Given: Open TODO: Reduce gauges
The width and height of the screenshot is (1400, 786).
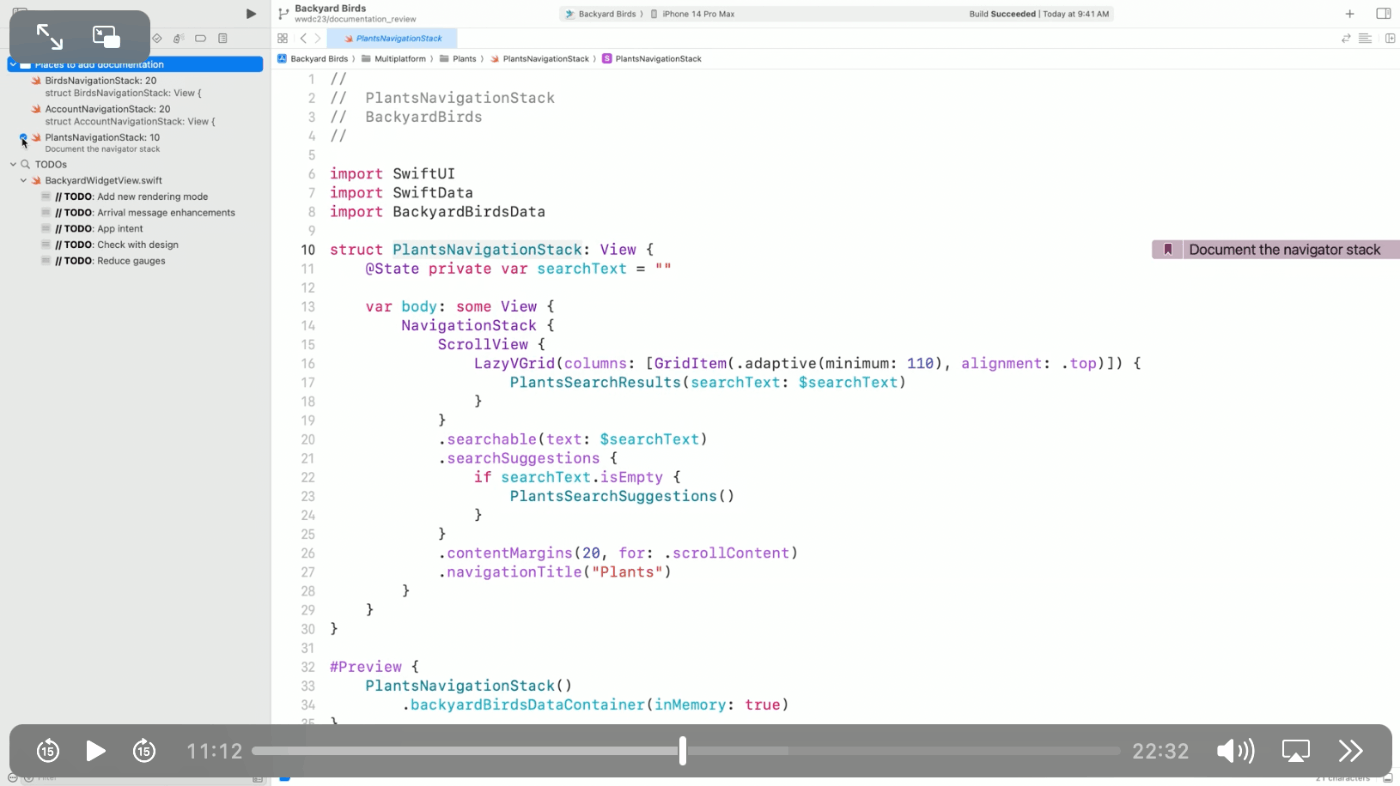Looking at the screenshot, I should (110, 261).
